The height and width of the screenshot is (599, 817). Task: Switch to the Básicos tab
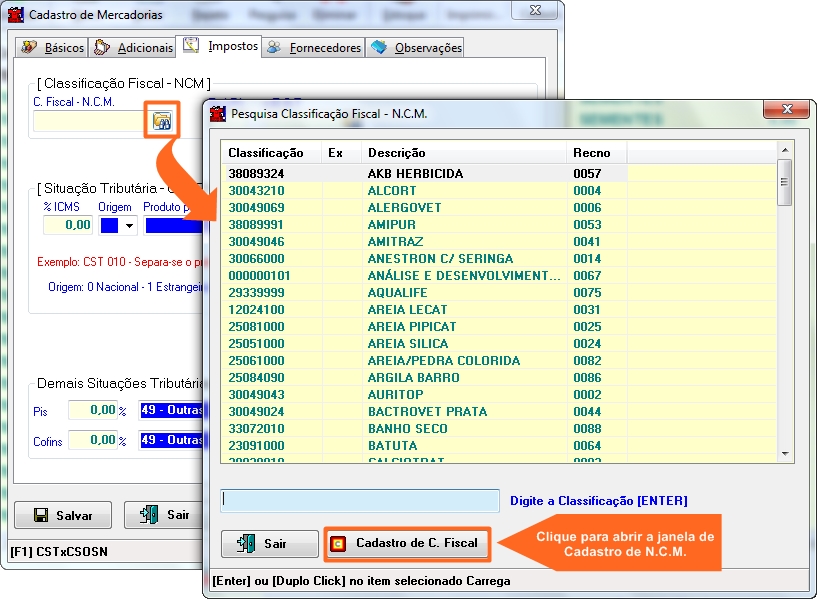[x=52, y=47]
